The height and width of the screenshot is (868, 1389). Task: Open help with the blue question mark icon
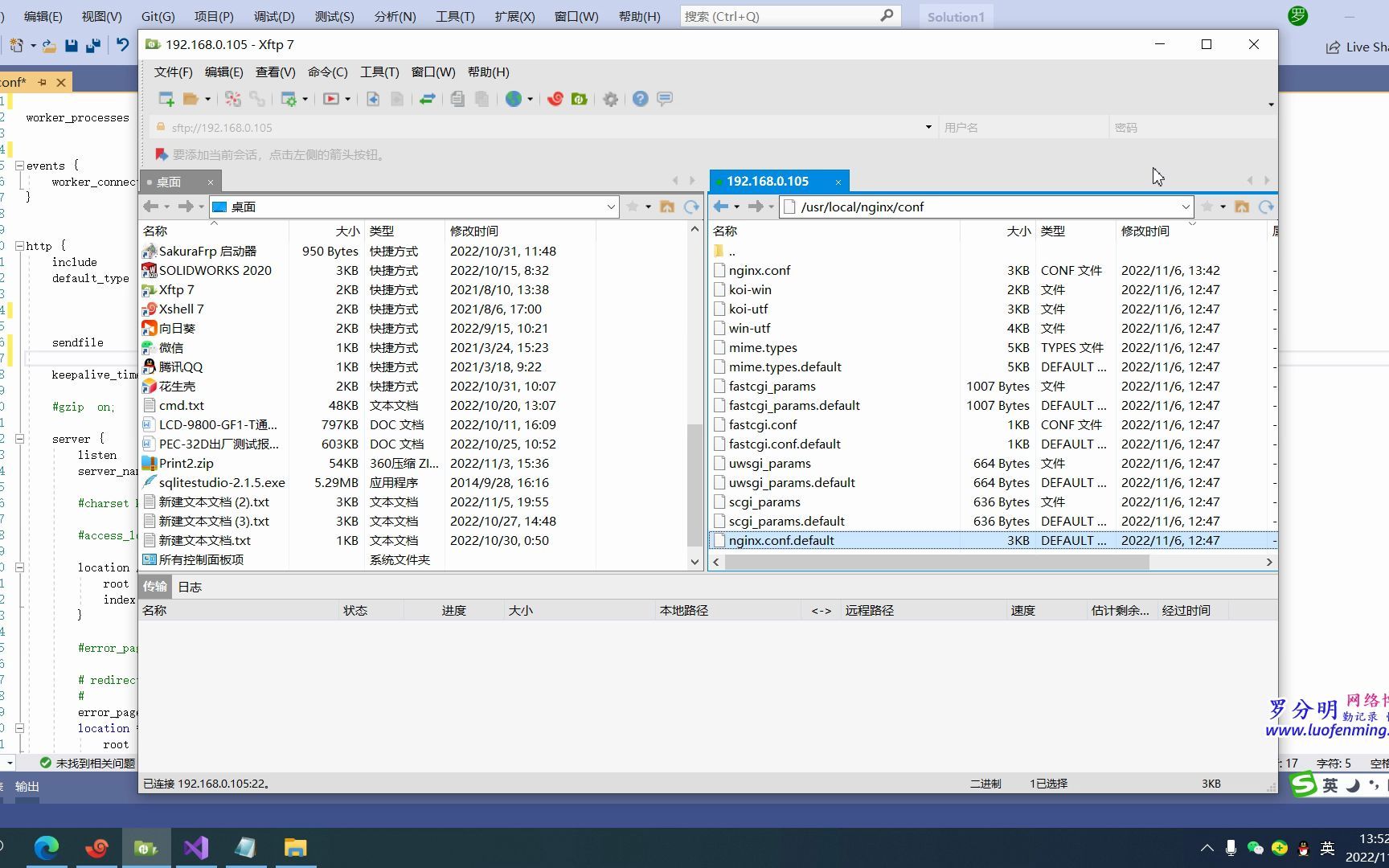[640, 99]
